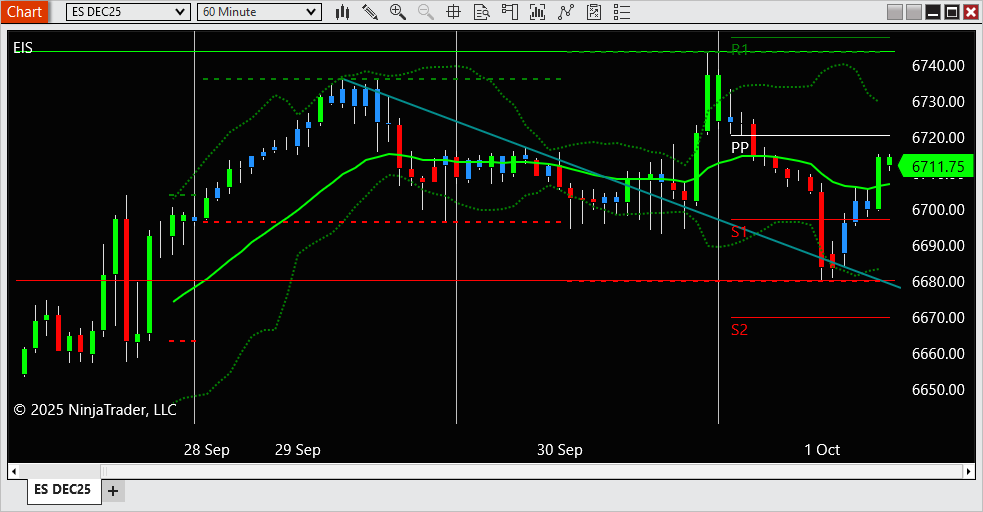Open the bar style candlestick icon
983x512 pixels.
pyautogui.click(x=342, y=12)
